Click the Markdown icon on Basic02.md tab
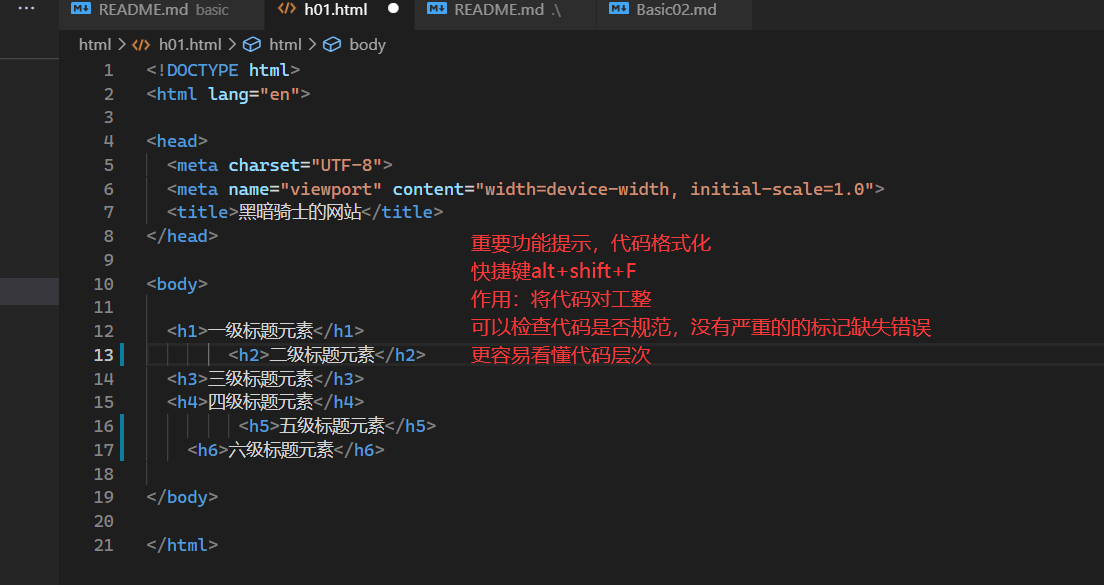This screenshot has height=585, width=1104. [618, 10]
